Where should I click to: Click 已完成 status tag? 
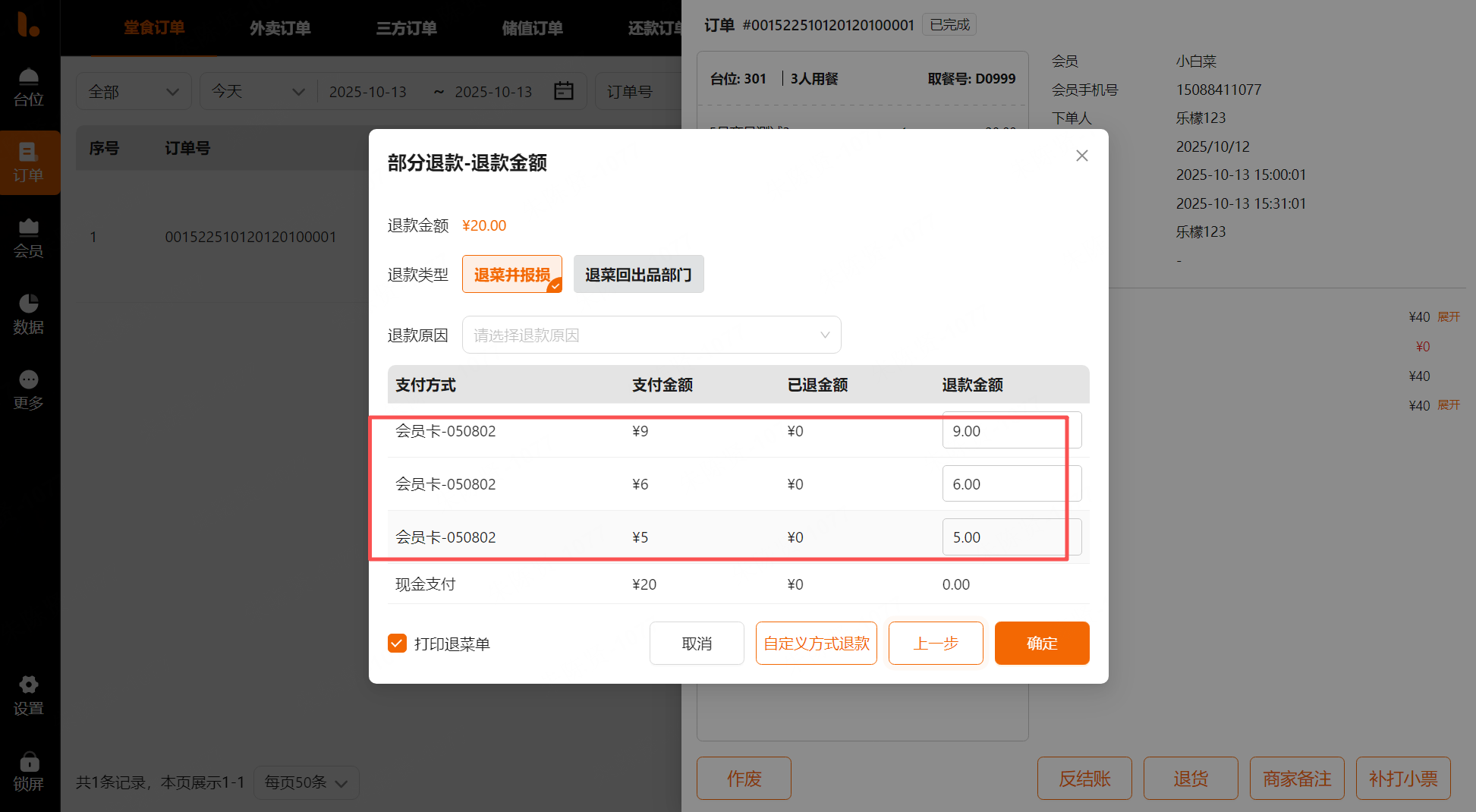(949, 25)
